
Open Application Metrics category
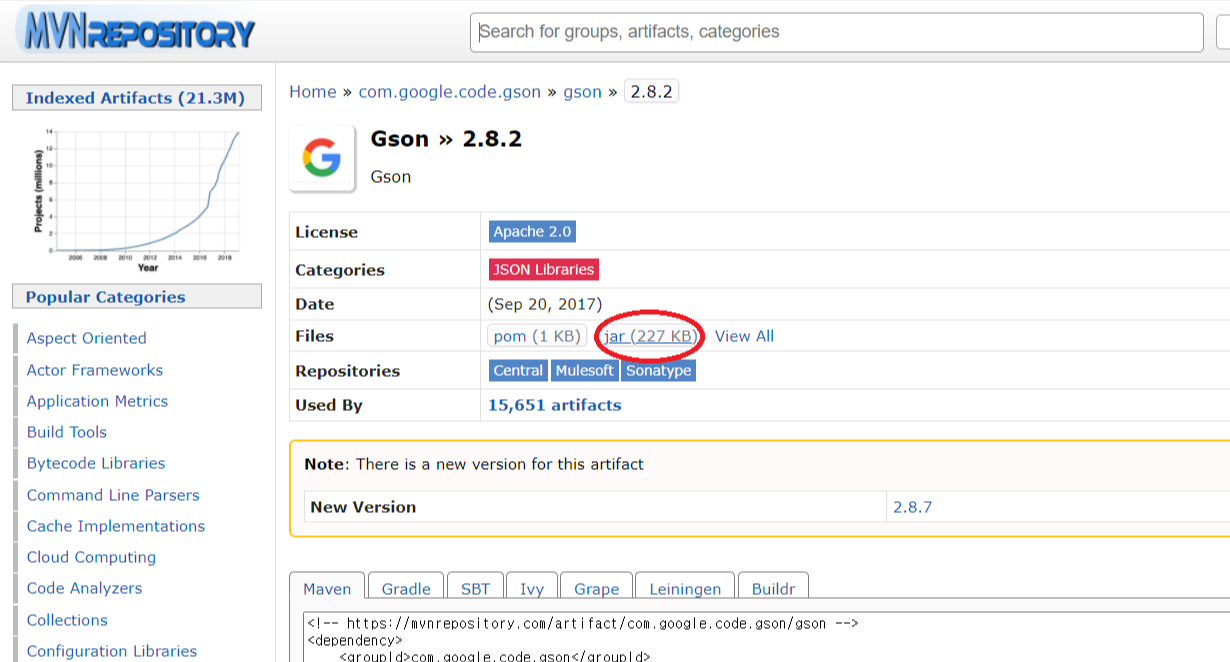tap(97, 401)
